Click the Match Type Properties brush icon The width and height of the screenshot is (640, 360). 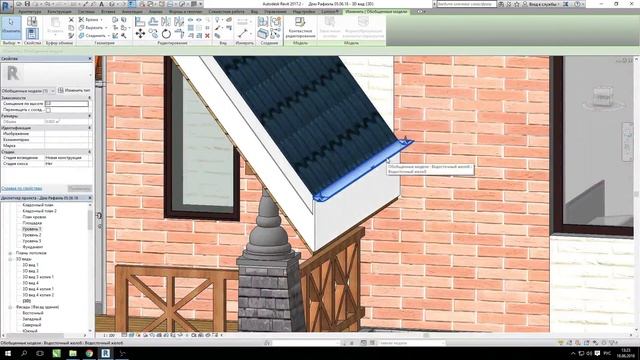point(71,36)
